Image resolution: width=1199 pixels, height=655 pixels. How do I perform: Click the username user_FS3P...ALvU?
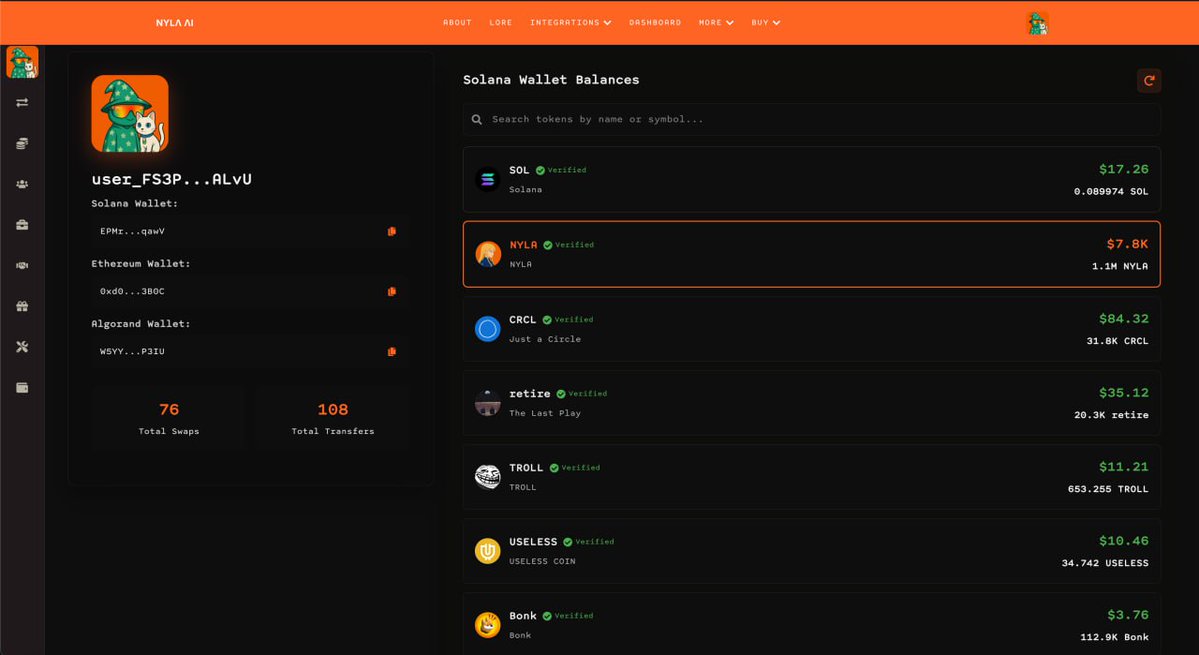[171, 180]
